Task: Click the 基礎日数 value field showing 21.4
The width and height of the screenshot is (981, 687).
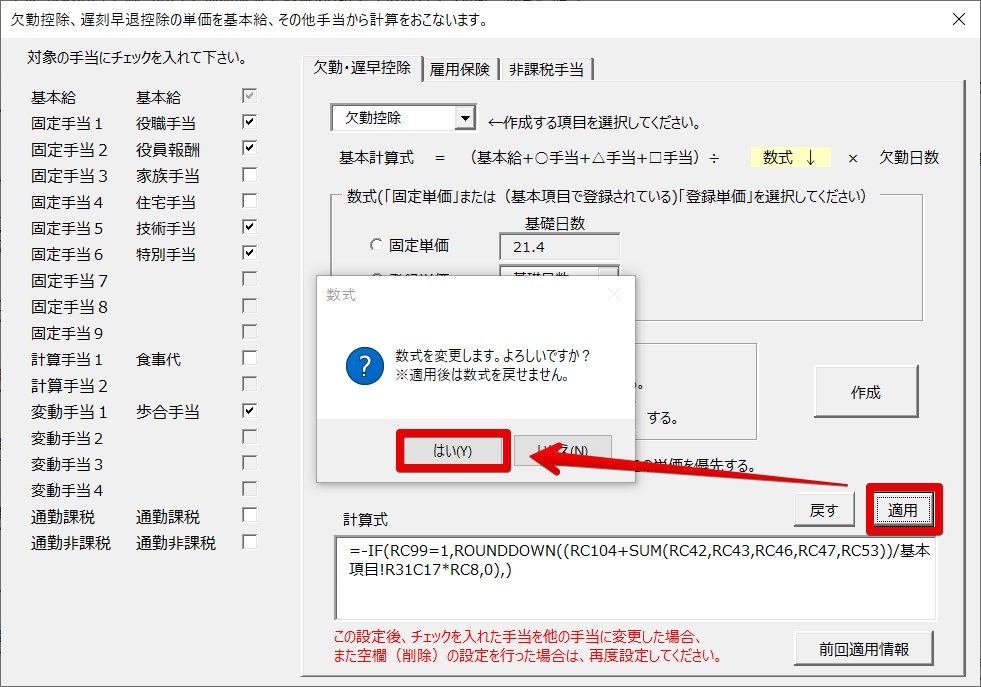Action: pyautogui.click(x=559, y=246)
